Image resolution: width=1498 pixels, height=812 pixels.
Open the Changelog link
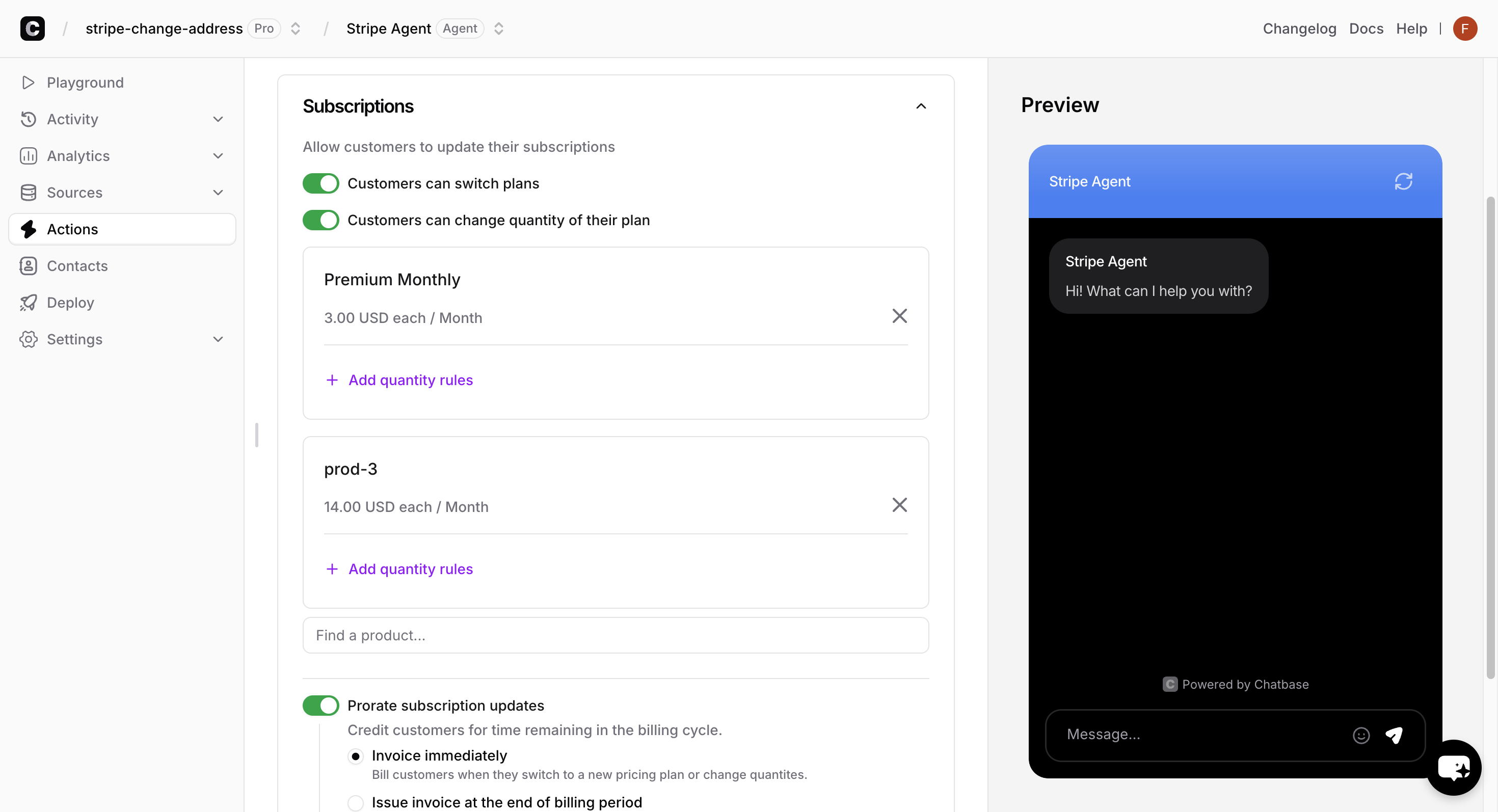1299,29
